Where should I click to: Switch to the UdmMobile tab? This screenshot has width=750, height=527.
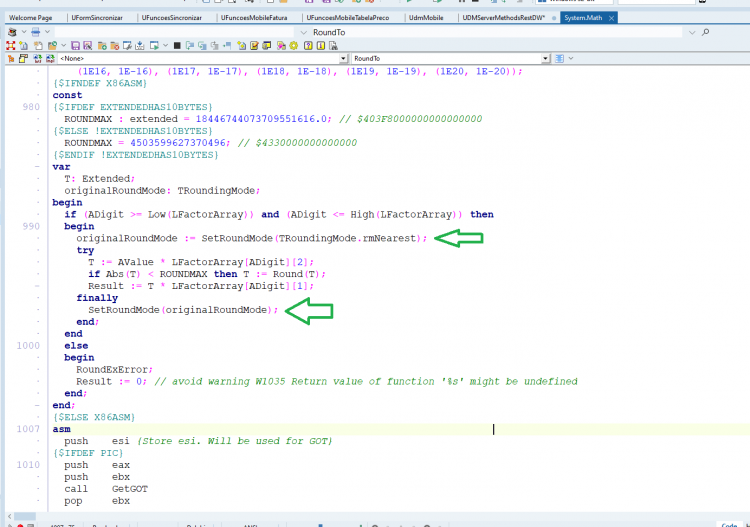pyautogui.click(x=426, y=18)
